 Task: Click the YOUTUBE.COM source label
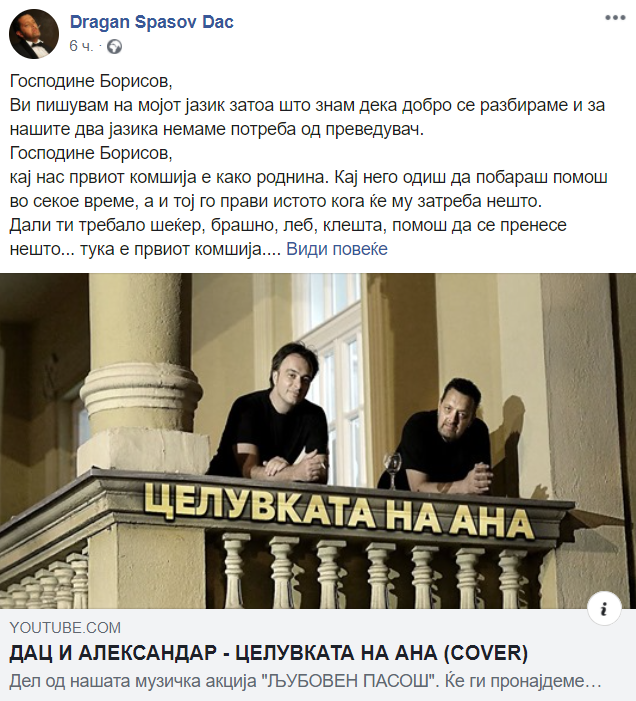[x=65, y=627]
